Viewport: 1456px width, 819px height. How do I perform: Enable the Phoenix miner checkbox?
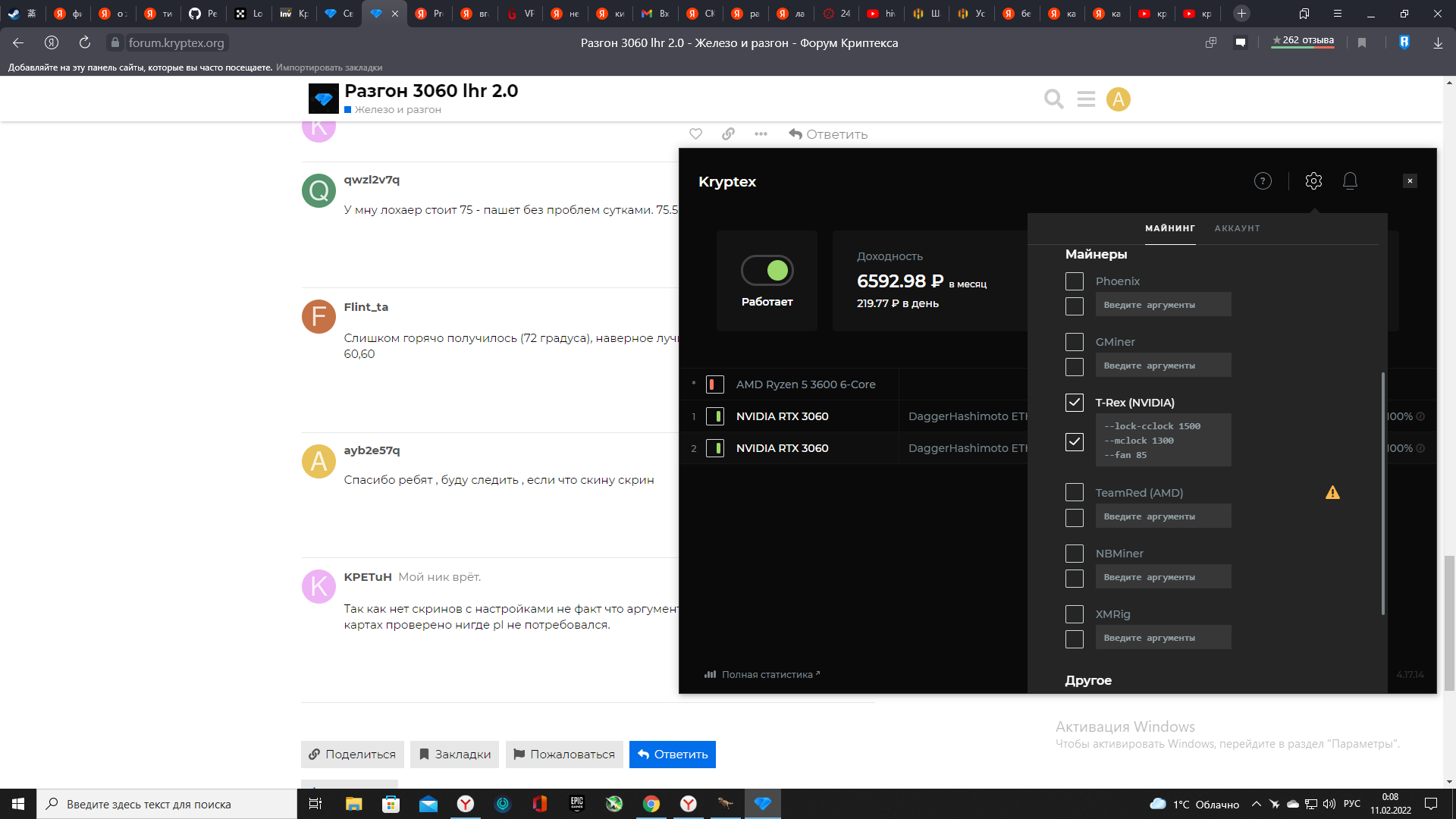tap(1075, 281)
